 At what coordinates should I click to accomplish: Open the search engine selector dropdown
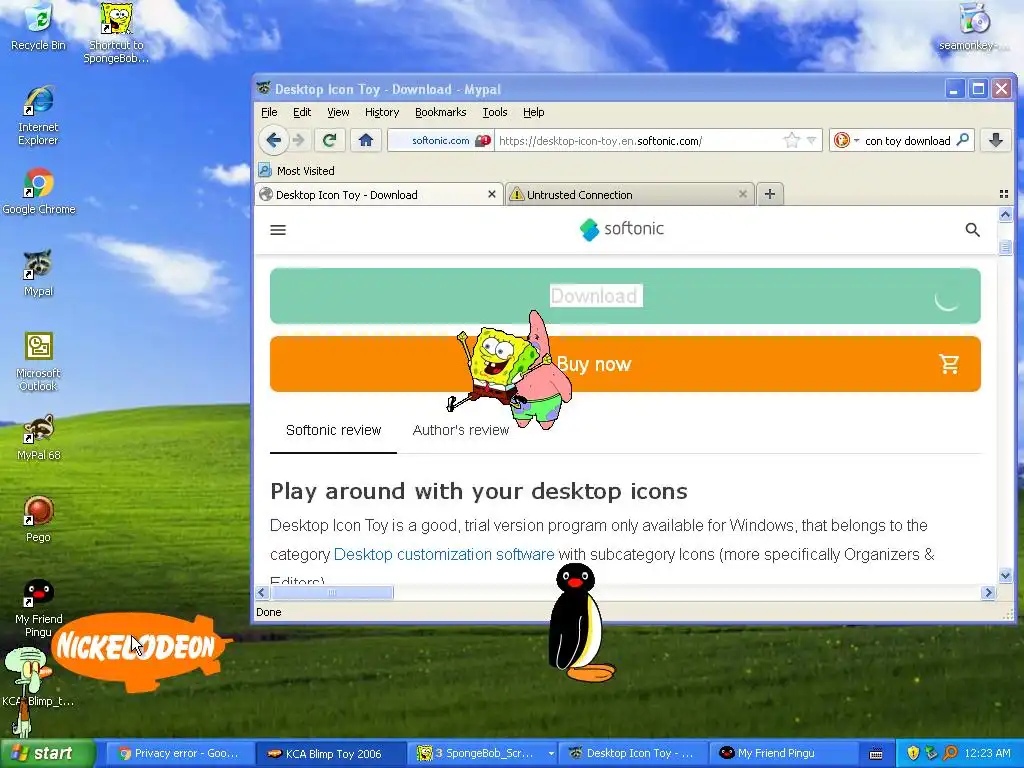846,140
